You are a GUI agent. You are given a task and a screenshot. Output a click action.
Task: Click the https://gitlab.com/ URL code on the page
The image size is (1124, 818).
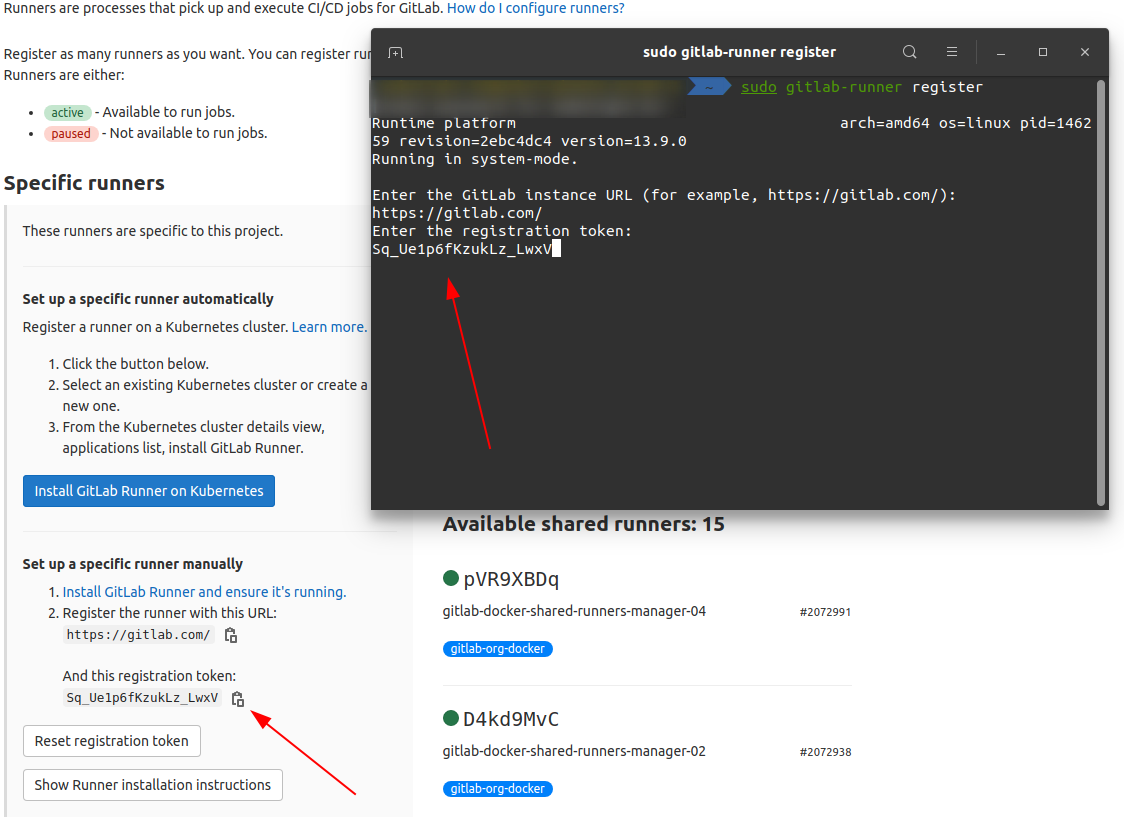click(138, 634)
